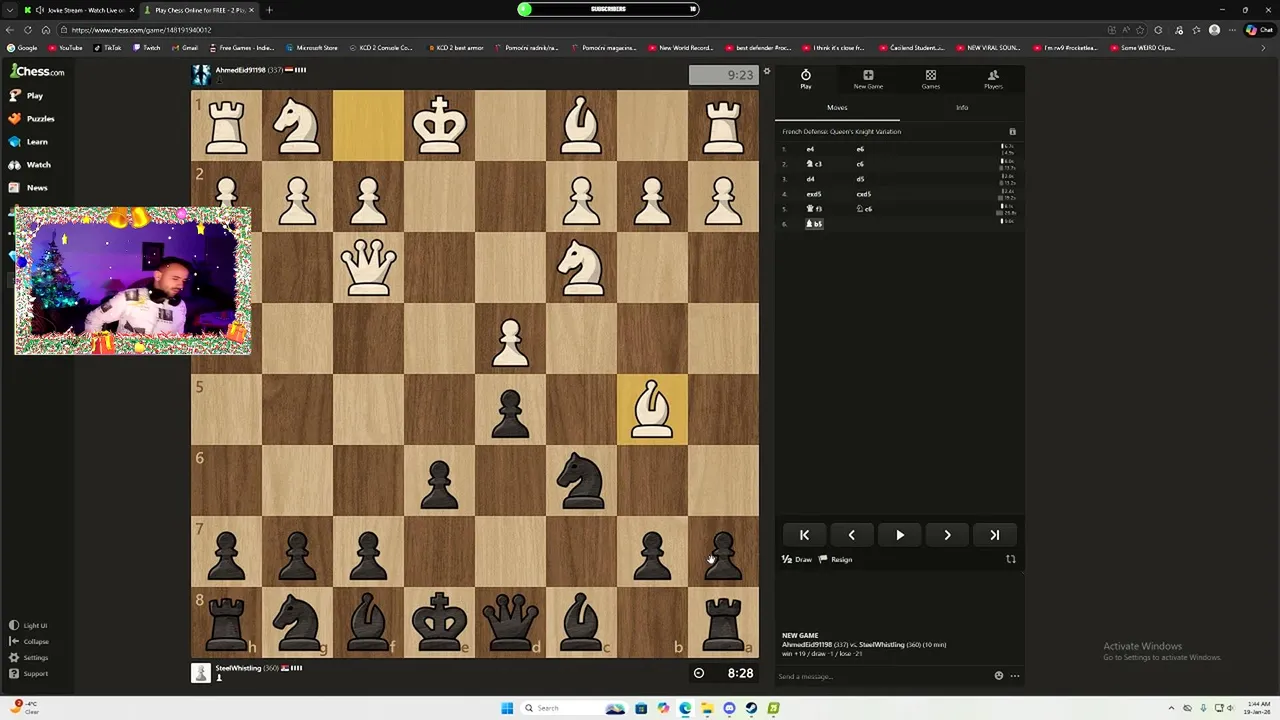The height and width of the screenshot is (720, 1280).
Task: Open Support in the sidebar
Action: [x=29, y=673]
